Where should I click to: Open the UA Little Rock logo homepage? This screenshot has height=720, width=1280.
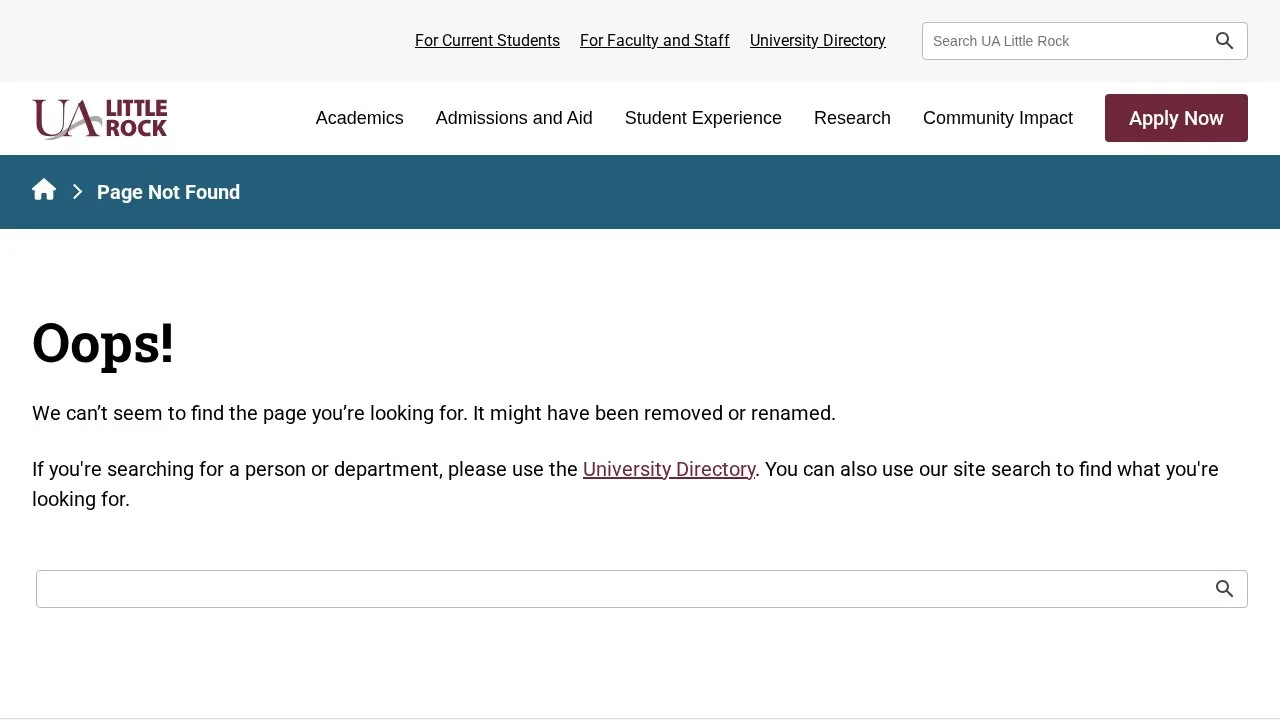pos(100,118)
